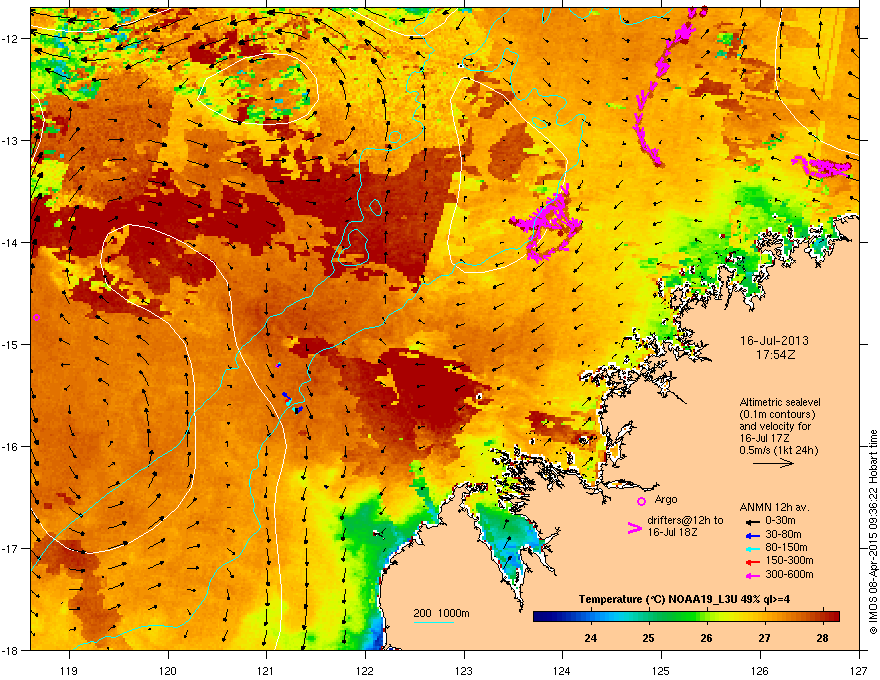Select the black 0-30m arrow legend symbol
Image resolution: width=880 pixels, height=680 pixels.
pos(751,522)
